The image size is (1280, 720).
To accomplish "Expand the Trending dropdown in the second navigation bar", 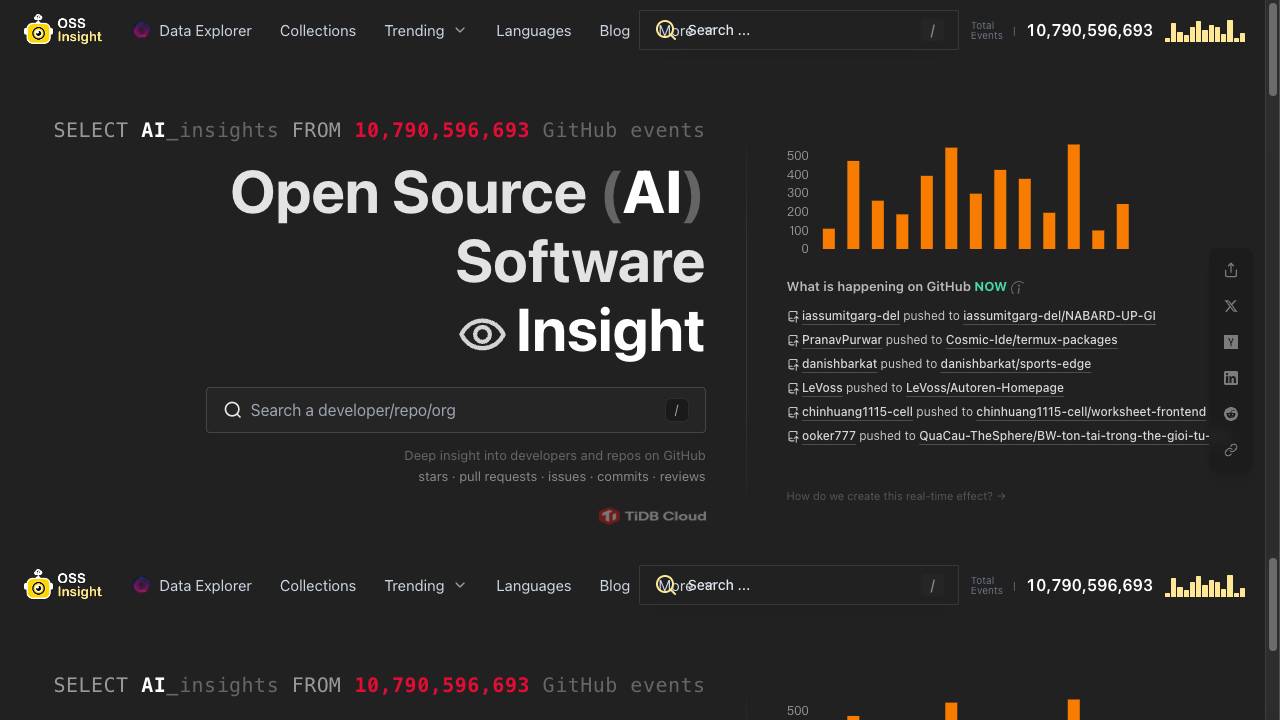I will pyautogui.click(x=425, y=585).
